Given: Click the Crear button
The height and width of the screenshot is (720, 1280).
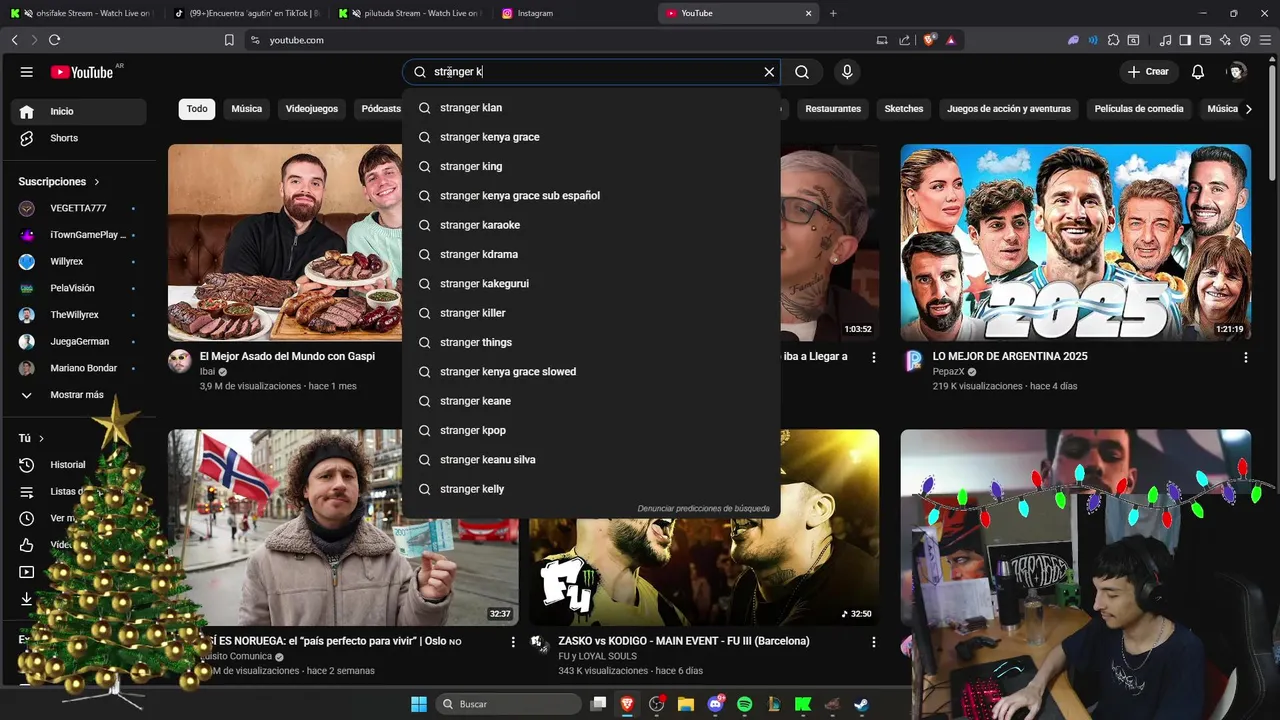Looking at the screenshot, I should point(1148,72).
